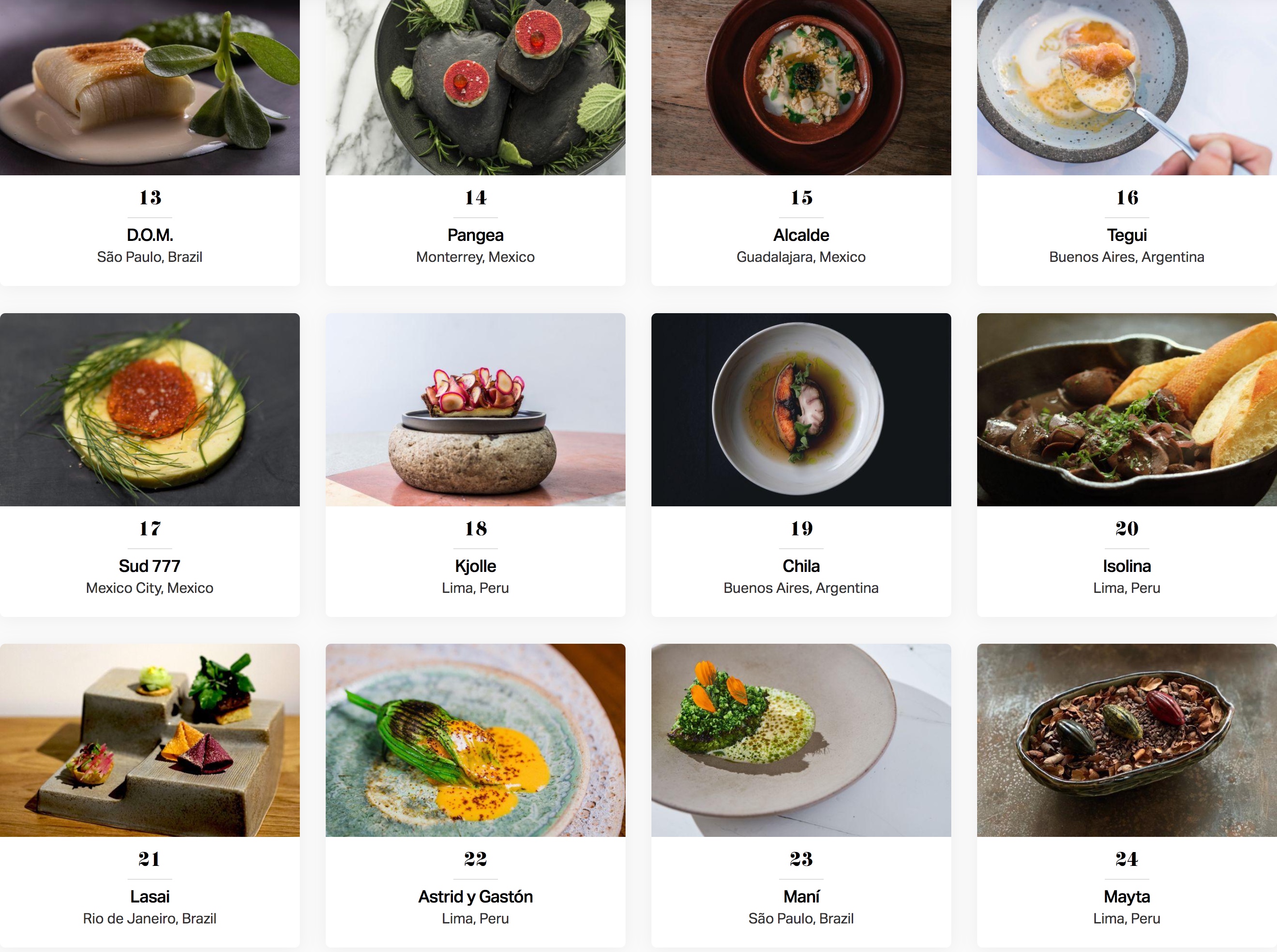Open the Alcalde dish image
The width and height of the screenshot is (1277, 952).
pos(801,87)
